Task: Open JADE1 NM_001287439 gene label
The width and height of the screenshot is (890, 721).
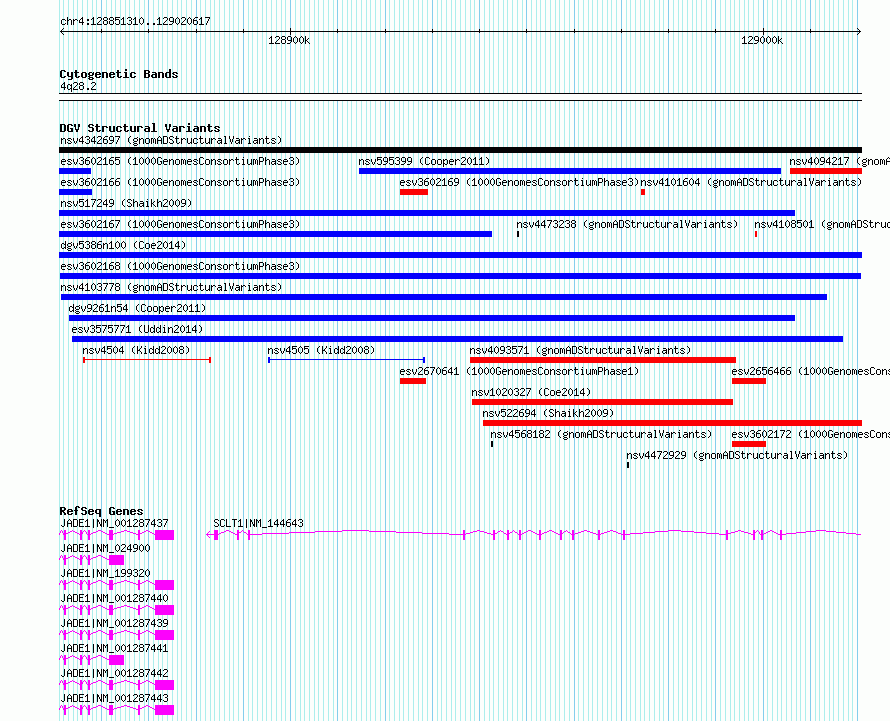Action: tap(114, 623)
